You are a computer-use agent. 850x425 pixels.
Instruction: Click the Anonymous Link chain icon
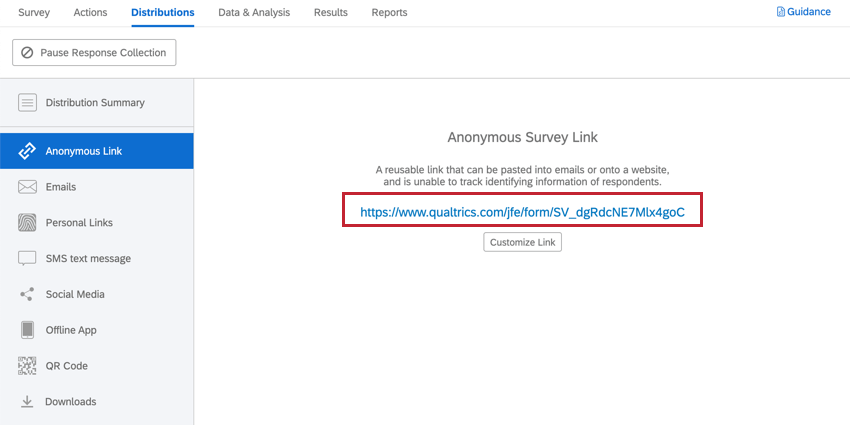27,151
